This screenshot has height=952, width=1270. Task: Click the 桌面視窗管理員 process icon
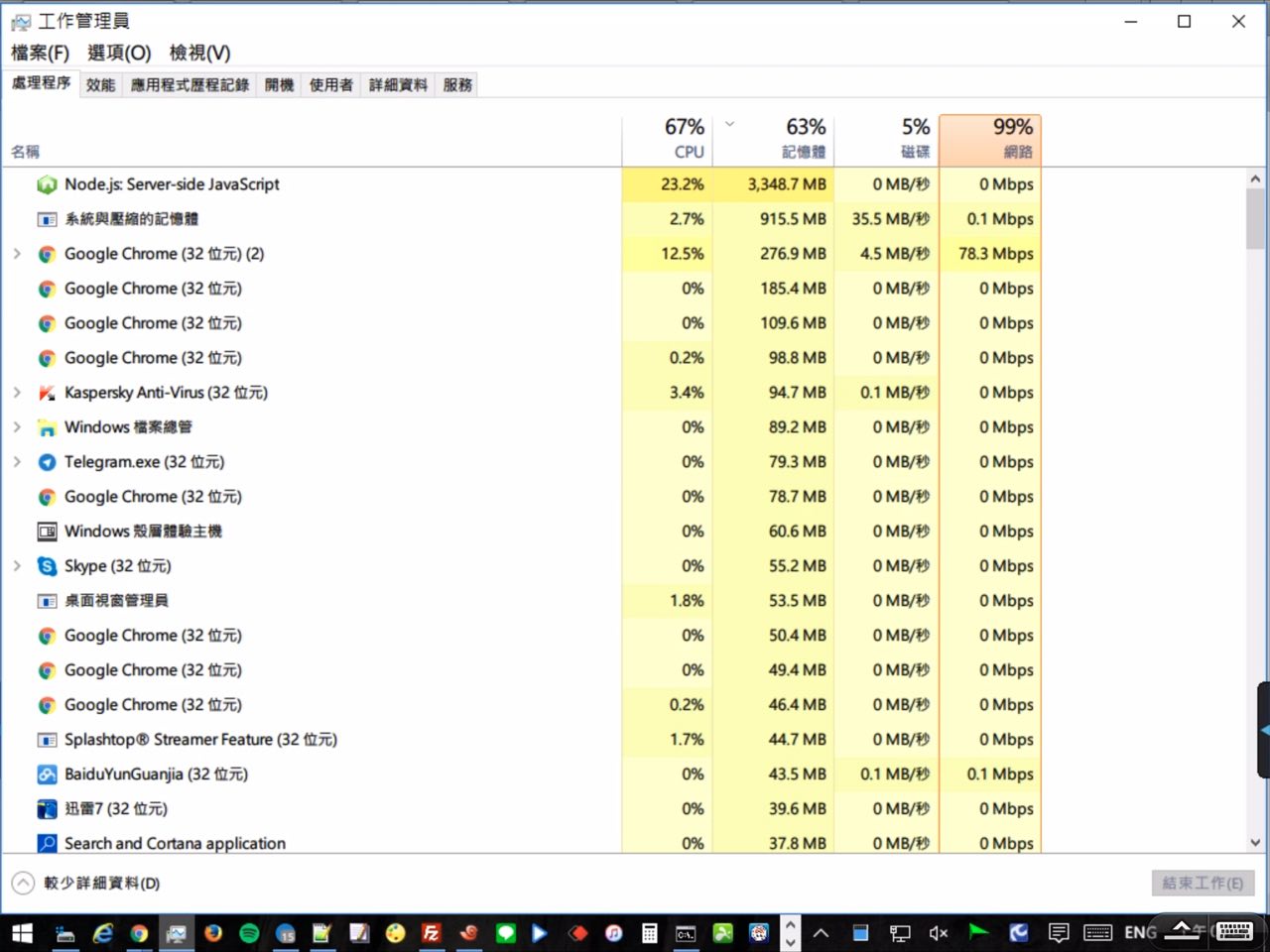pyautogui.click(x=47, y=601)
